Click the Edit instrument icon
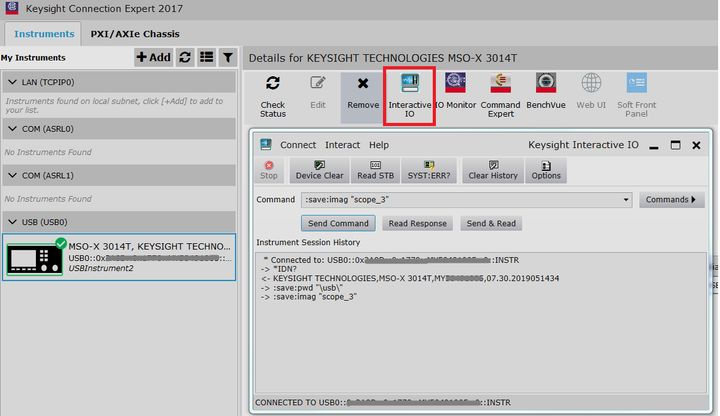This screenshot has height=416, width=720. [318, 83]
